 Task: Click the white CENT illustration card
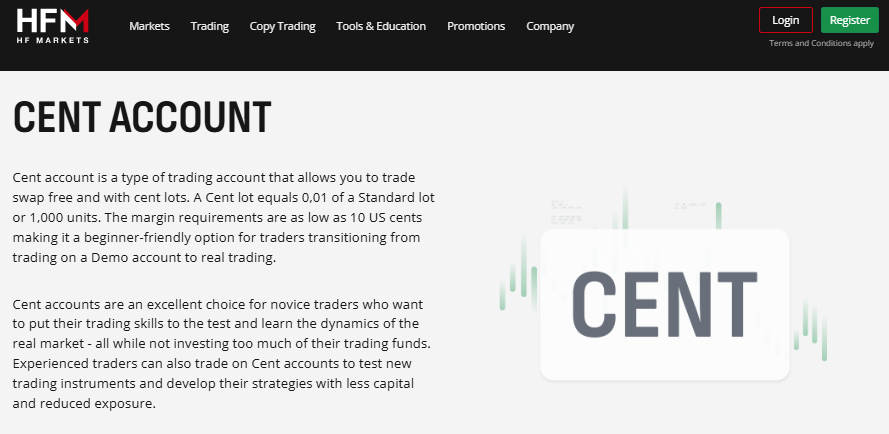point(664,304)
